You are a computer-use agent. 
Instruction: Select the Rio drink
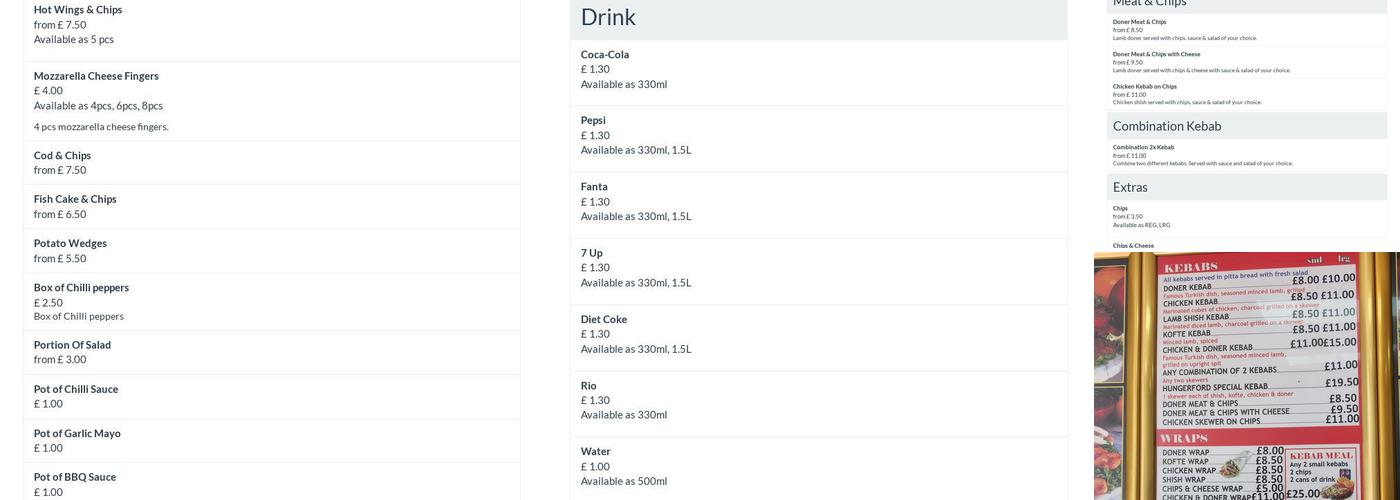[x=589, y=386]
